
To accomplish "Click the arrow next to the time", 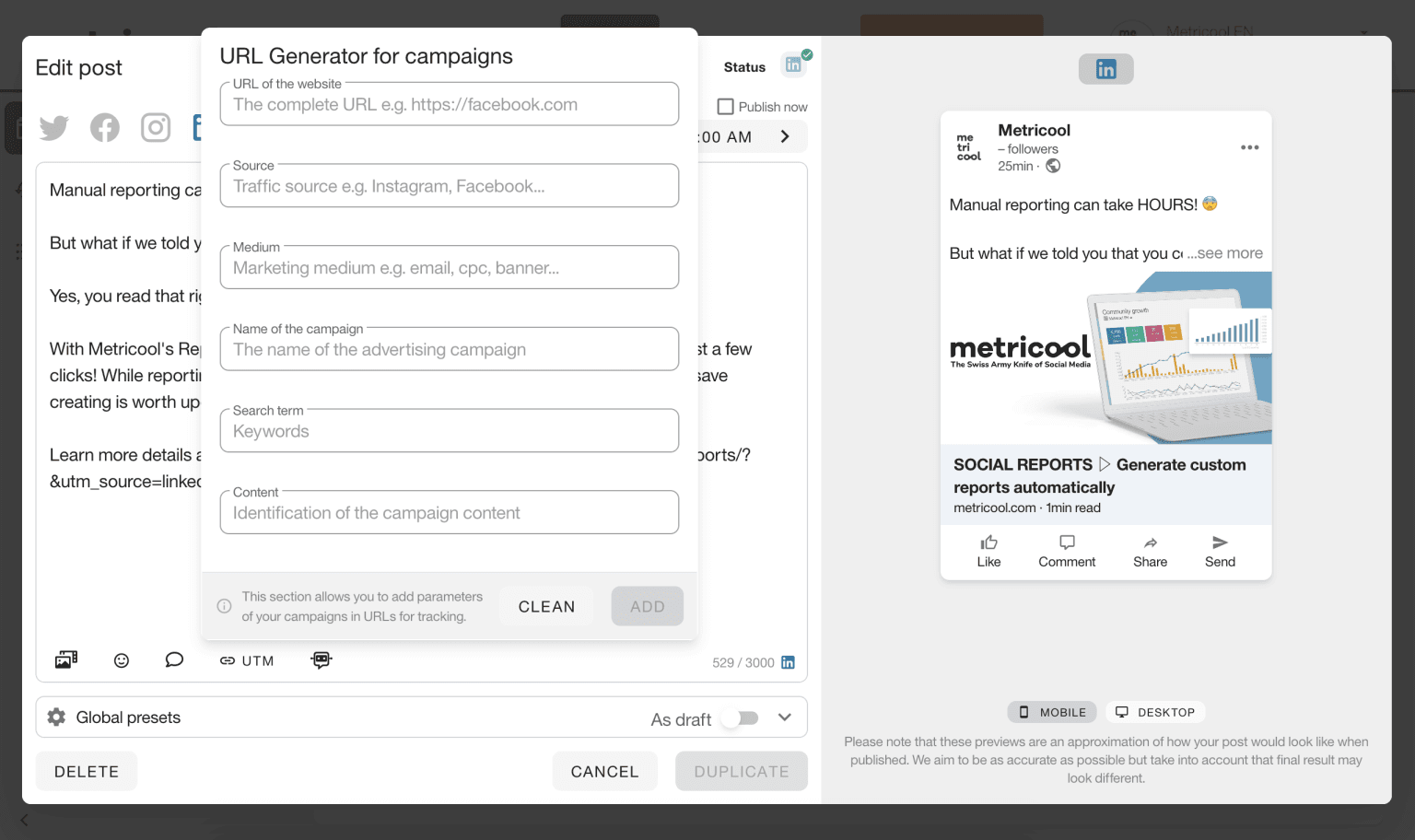I will (x=785, y=137).
